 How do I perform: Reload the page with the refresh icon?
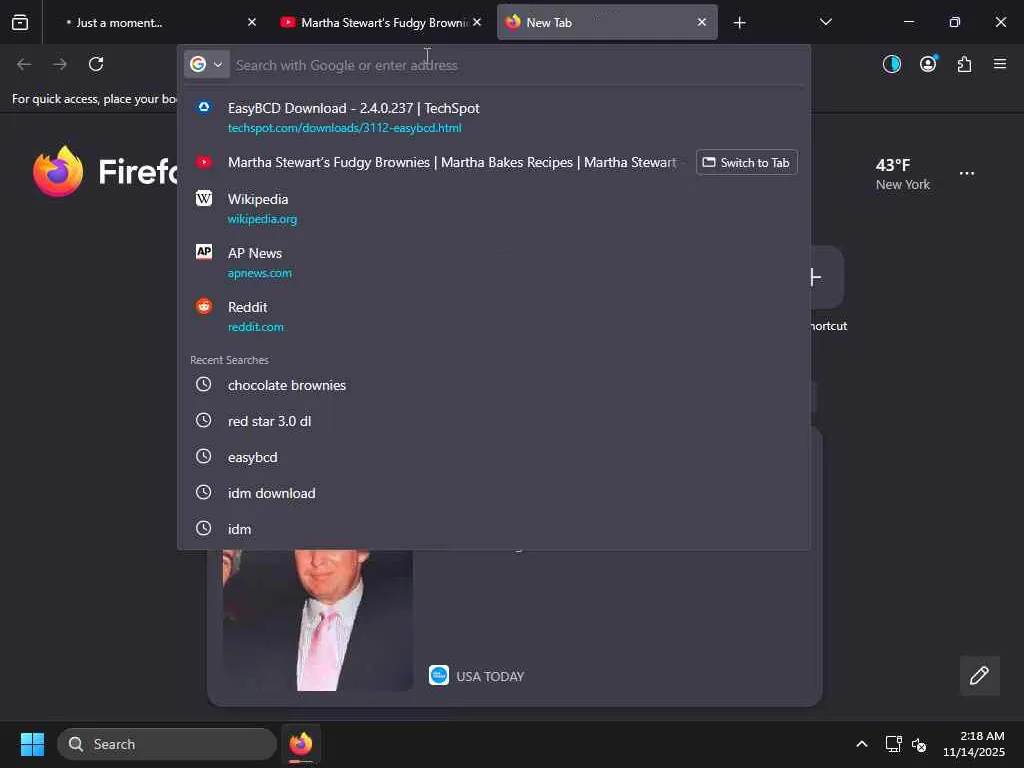pyautogui.click(x=96, y=64)
